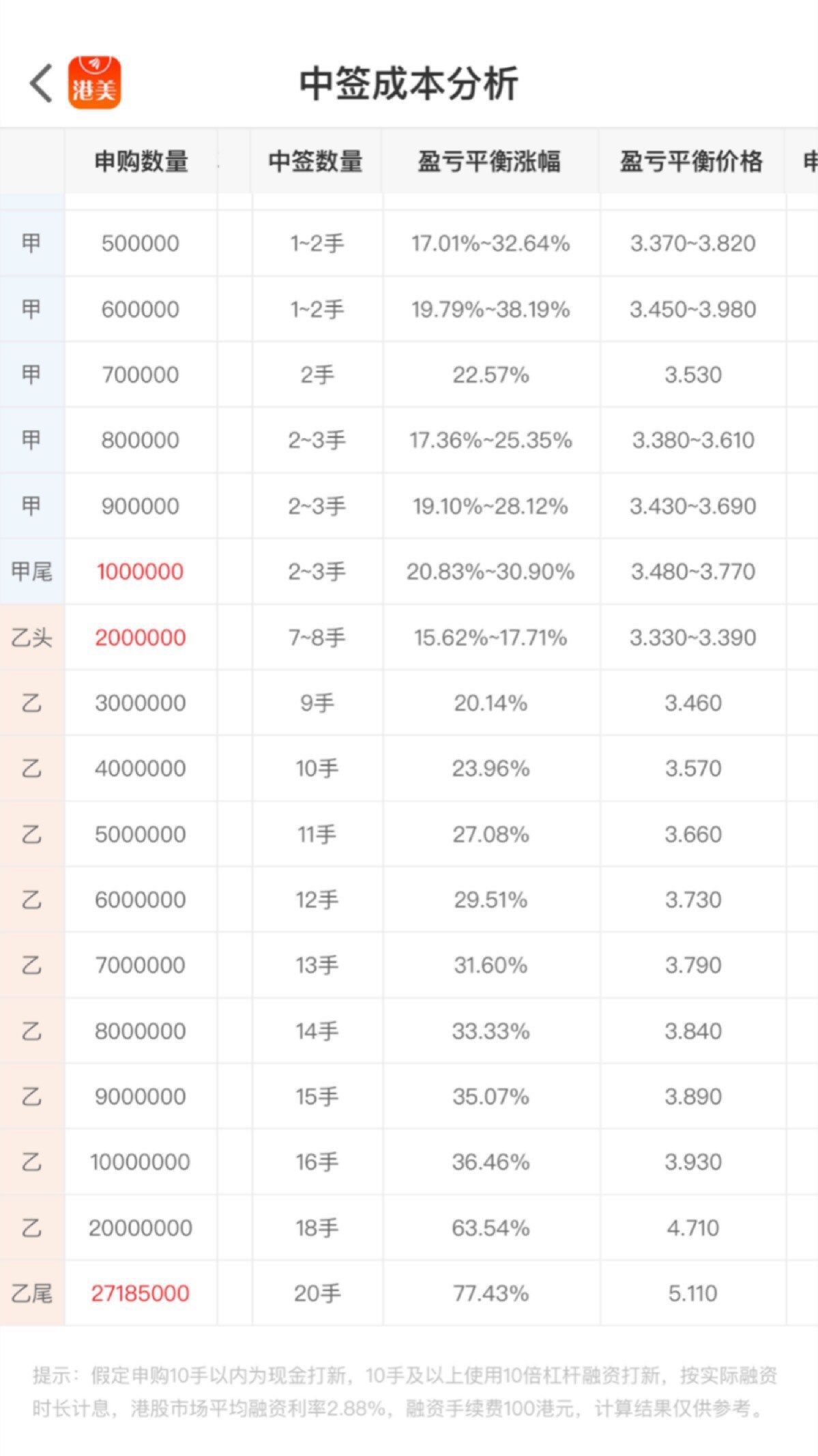Tap the back arrow icon
This screenshot has width=818, height=1456.
(x=41, y=83)
